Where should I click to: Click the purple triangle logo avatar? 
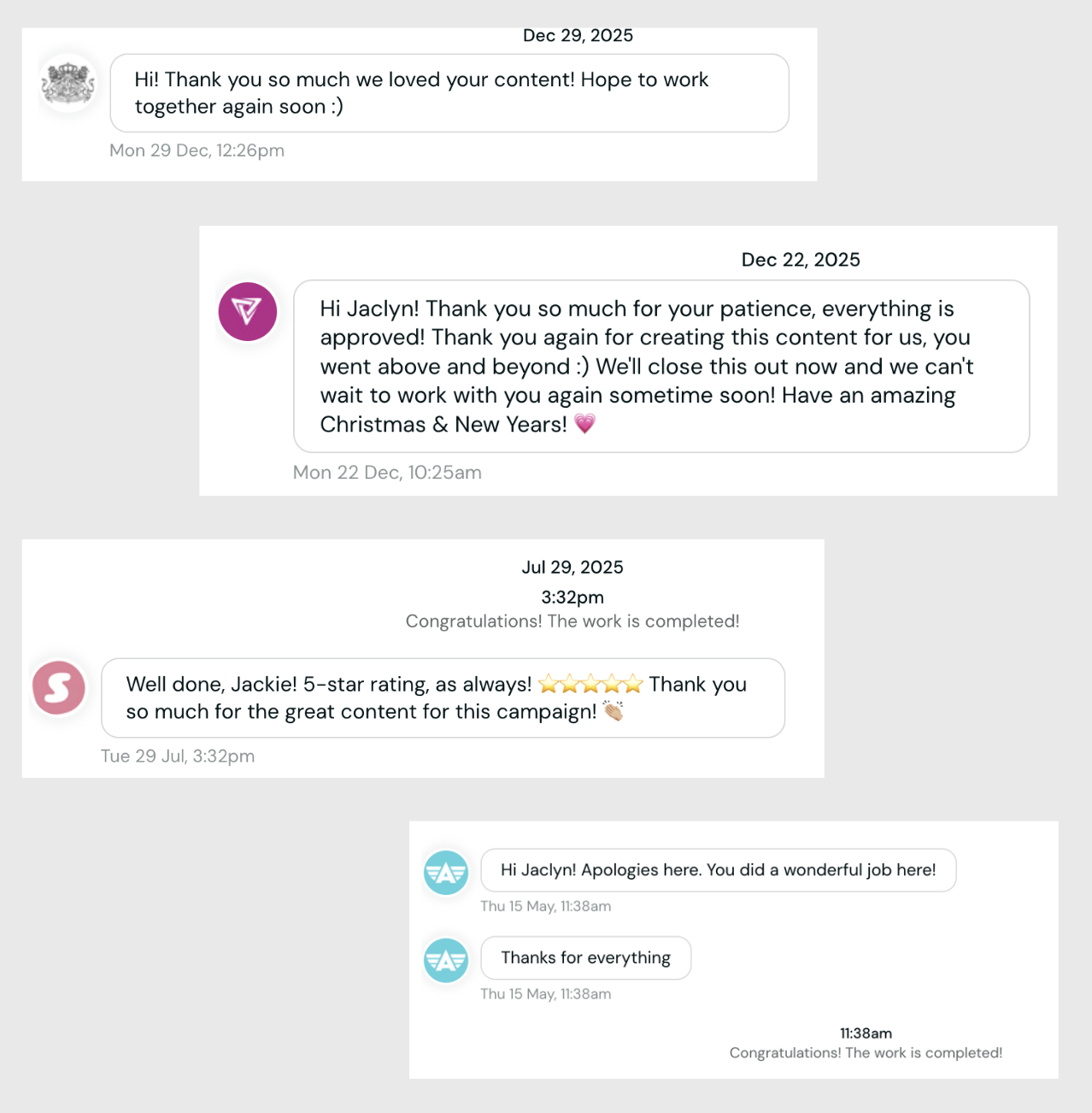pyautogui.click(x=248, y=311)
